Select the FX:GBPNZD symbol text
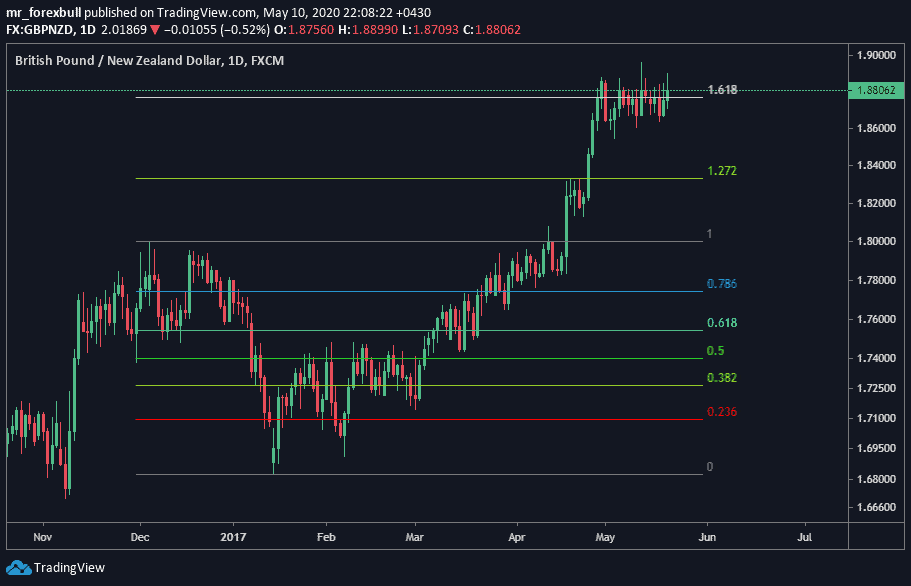This screenshot has width=911, height=586. pyautogui.click(x=42, y=30)
